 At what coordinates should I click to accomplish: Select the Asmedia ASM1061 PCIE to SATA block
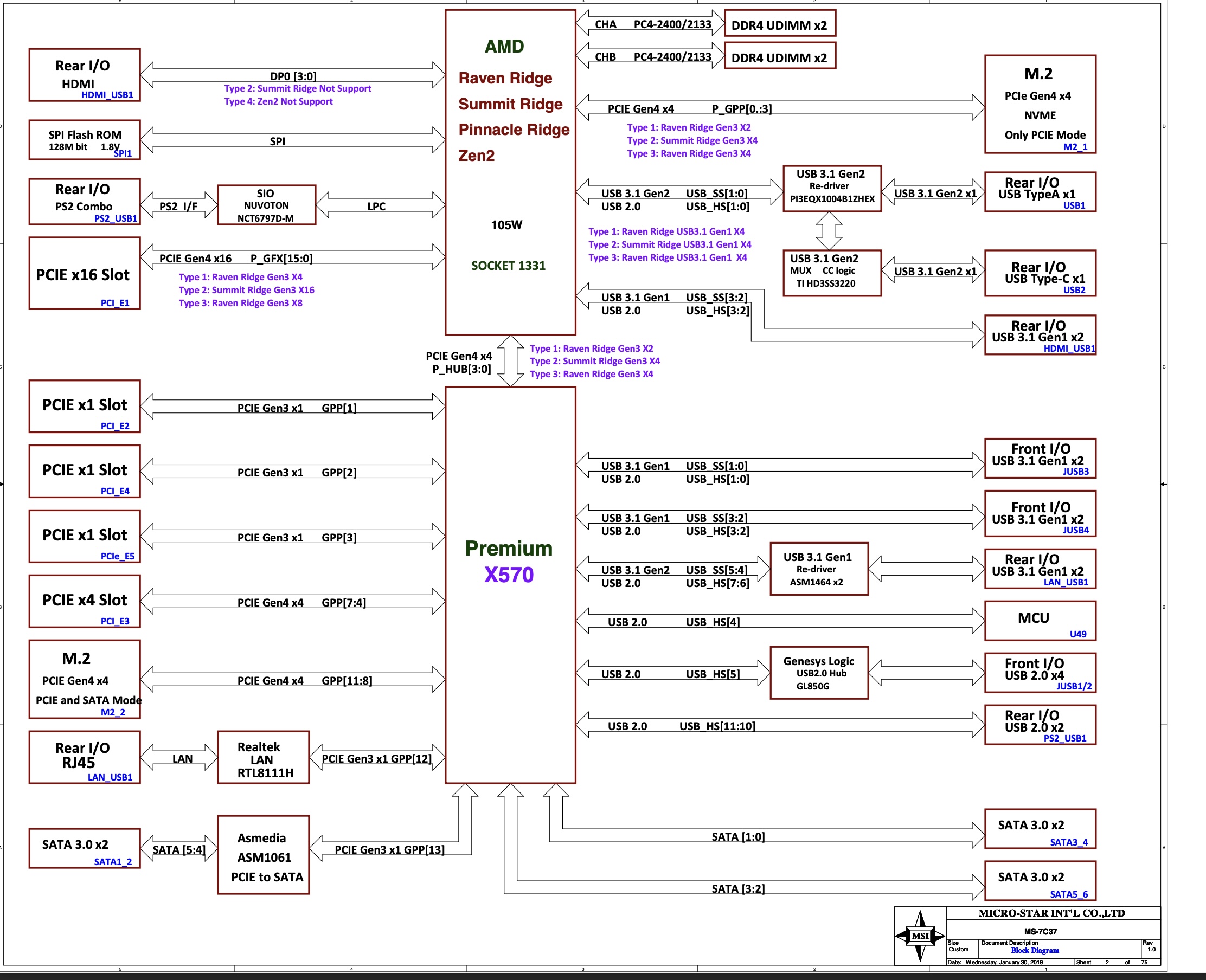coord(263,855)
